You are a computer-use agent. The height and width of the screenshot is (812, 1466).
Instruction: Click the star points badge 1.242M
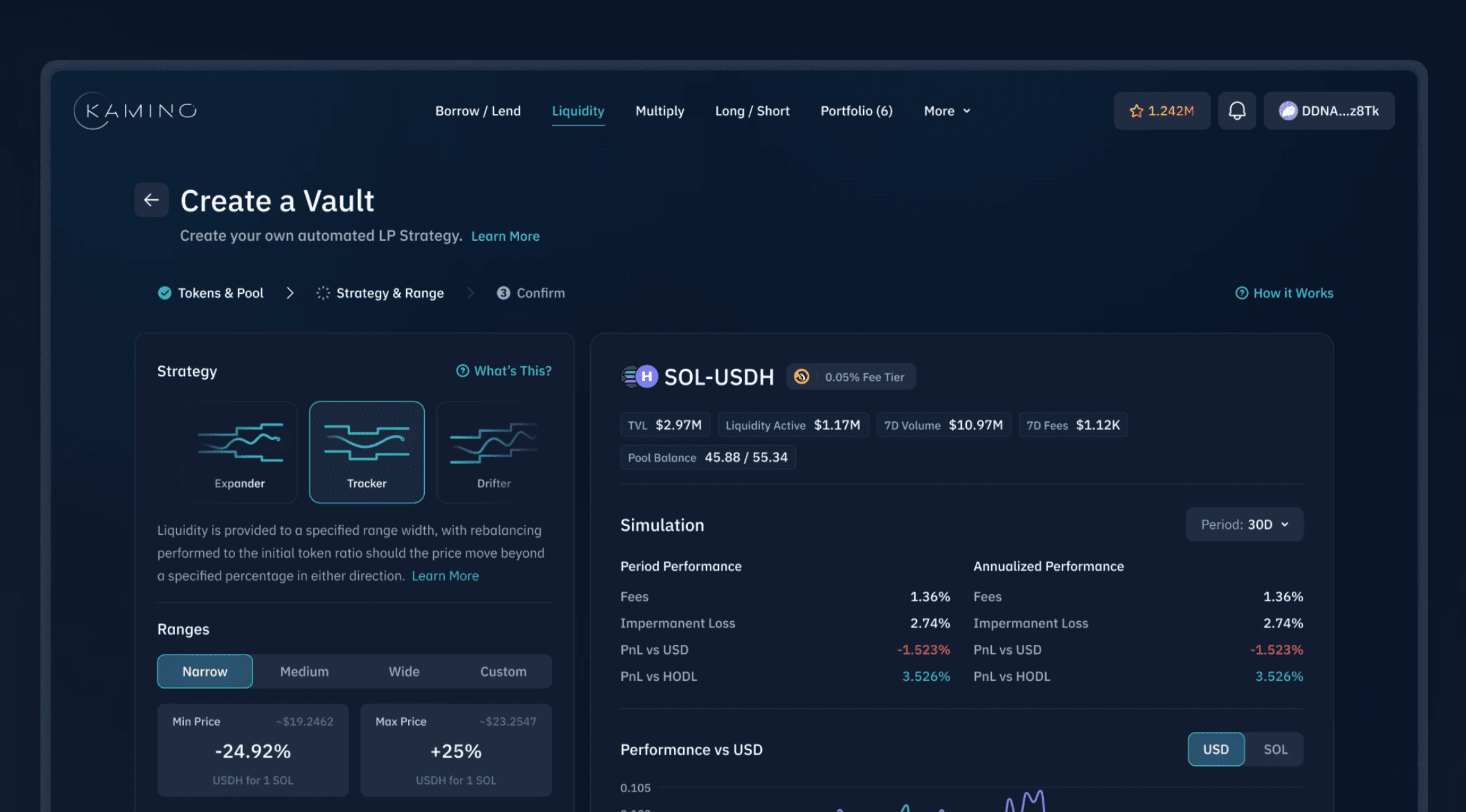pos(1162,111)
